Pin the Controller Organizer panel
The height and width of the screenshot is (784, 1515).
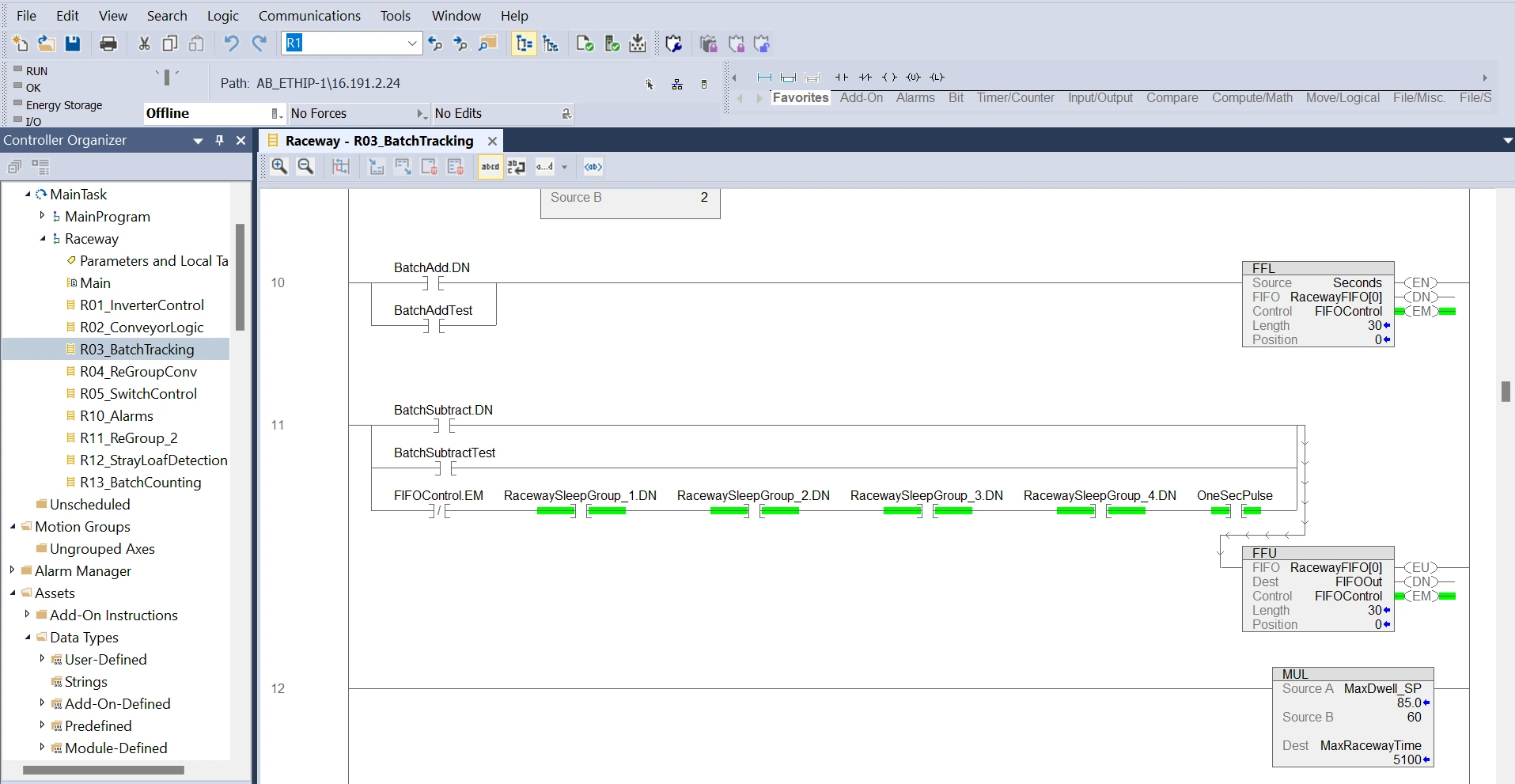pos(220,140)
